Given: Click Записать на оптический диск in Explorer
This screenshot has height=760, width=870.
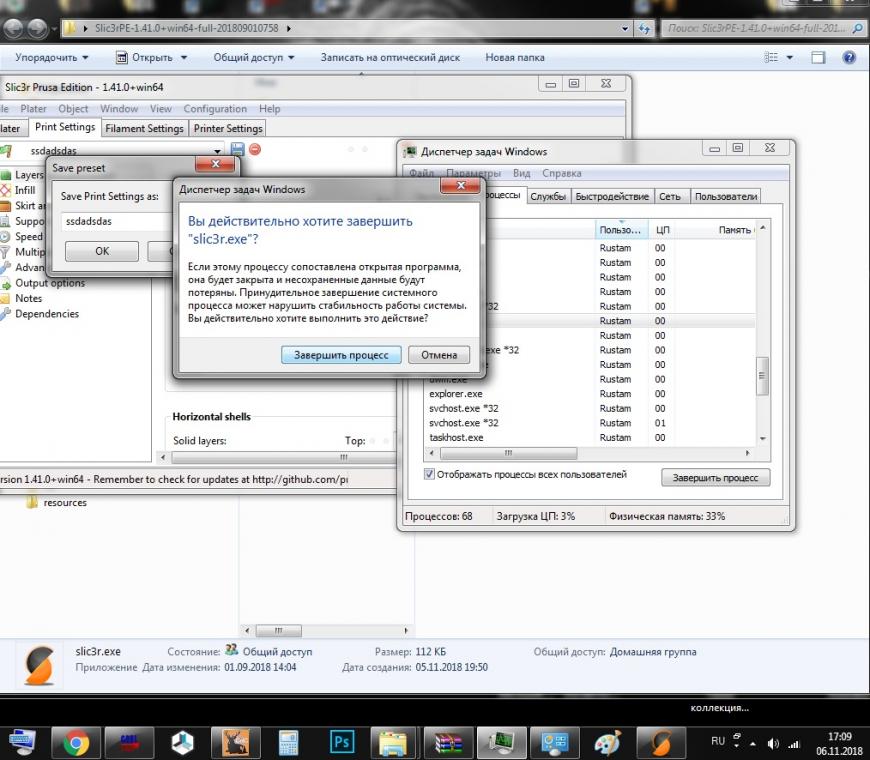Looking at the screenshot, I should coord(390,57).
